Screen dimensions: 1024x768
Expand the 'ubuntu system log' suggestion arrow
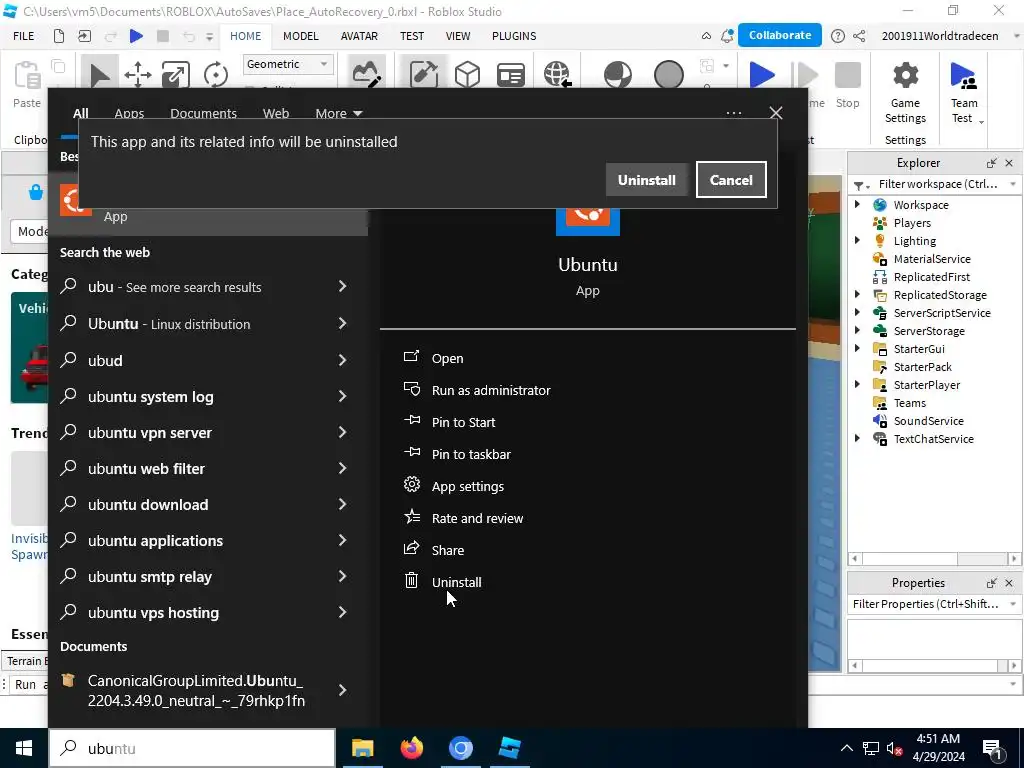(342, 396)
